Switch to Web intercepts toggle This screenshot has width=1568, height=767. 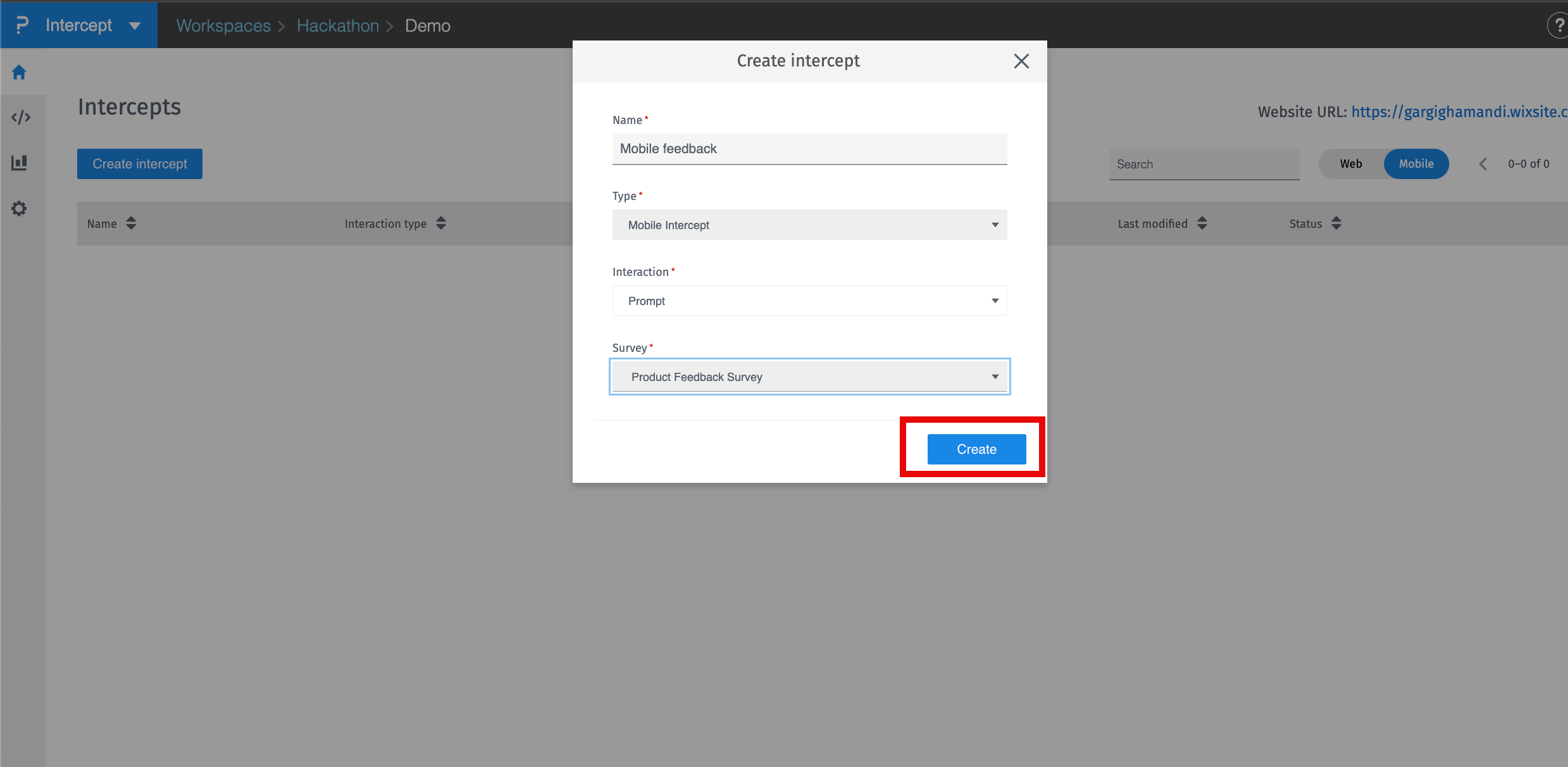click(1351, 164)
